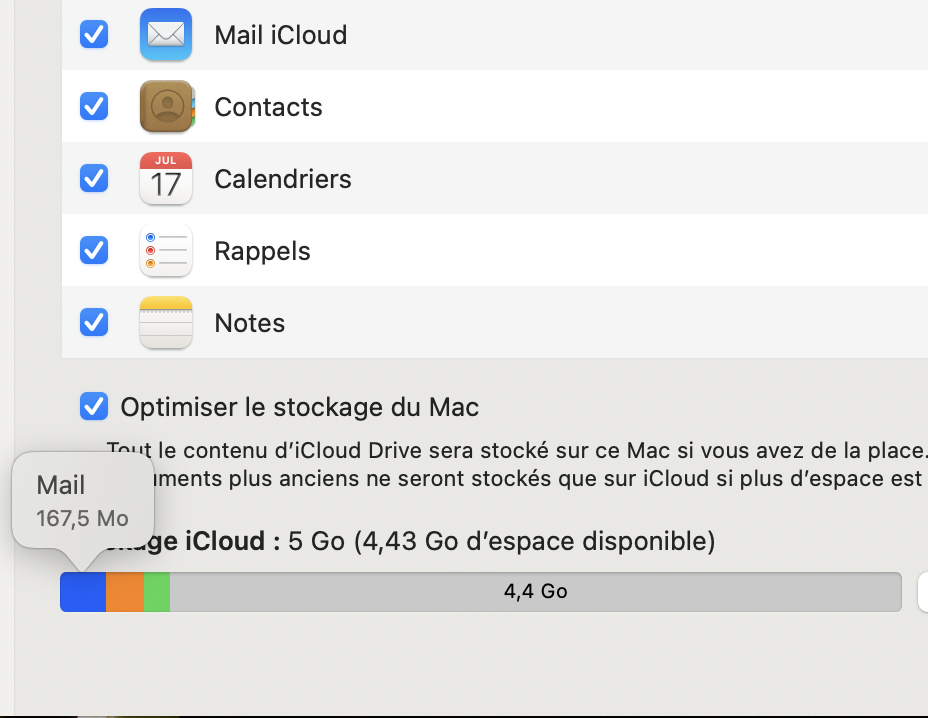Click the green segment of storage bar
The image size is (928, 718).
coord(157,592)
